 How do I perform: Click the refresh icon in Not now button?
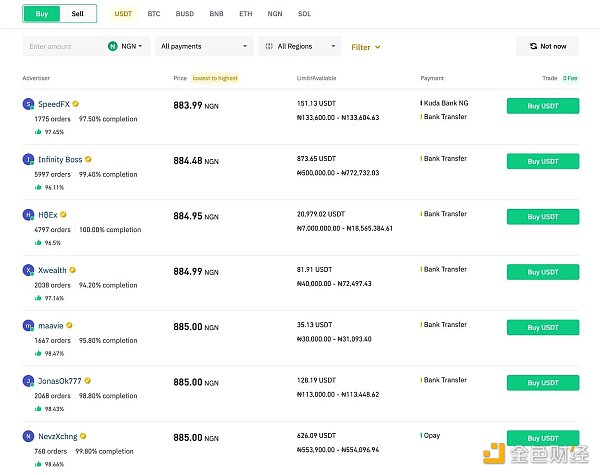532,46
